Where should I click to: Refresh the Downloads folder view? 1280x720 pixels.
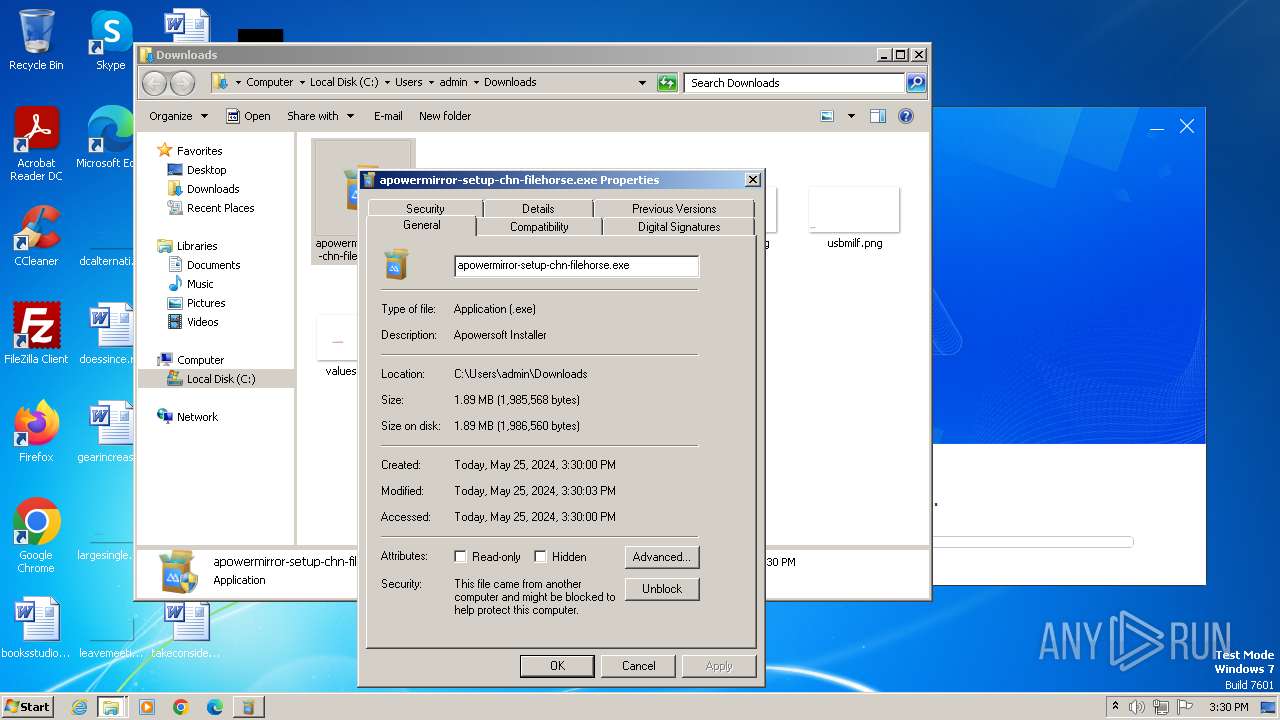point(667,83)
